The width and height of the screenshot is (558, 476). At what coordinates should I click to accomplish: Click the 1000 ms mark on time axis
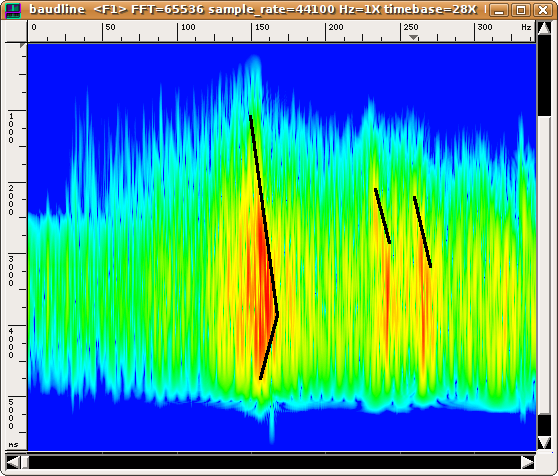coord(11,128)
